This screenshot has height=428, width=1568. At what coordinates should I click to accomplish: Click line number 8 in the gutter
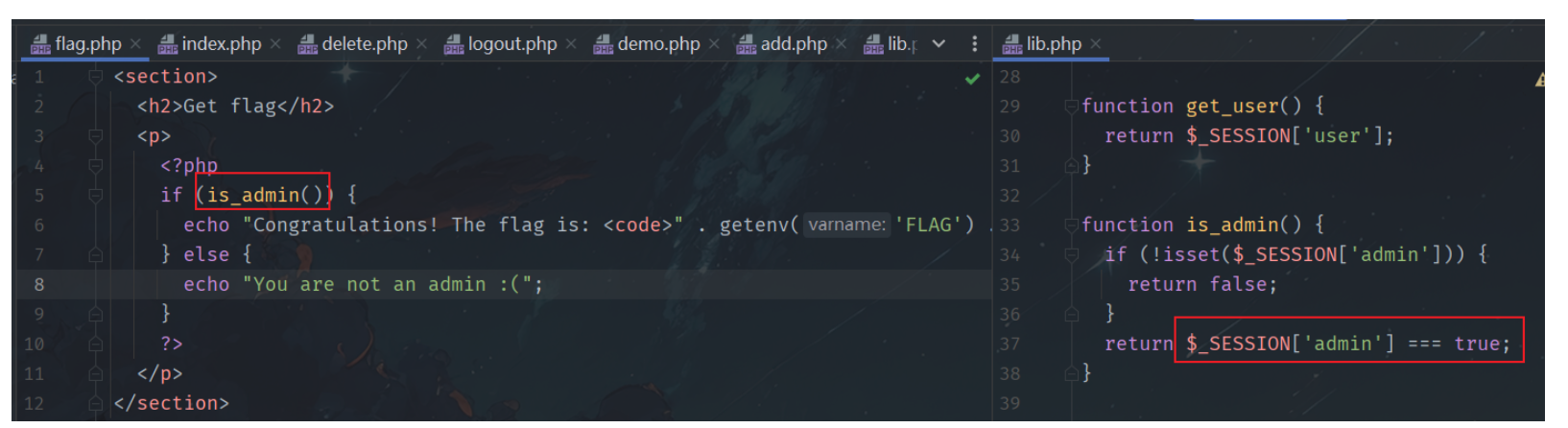click(x=38, y=285)
